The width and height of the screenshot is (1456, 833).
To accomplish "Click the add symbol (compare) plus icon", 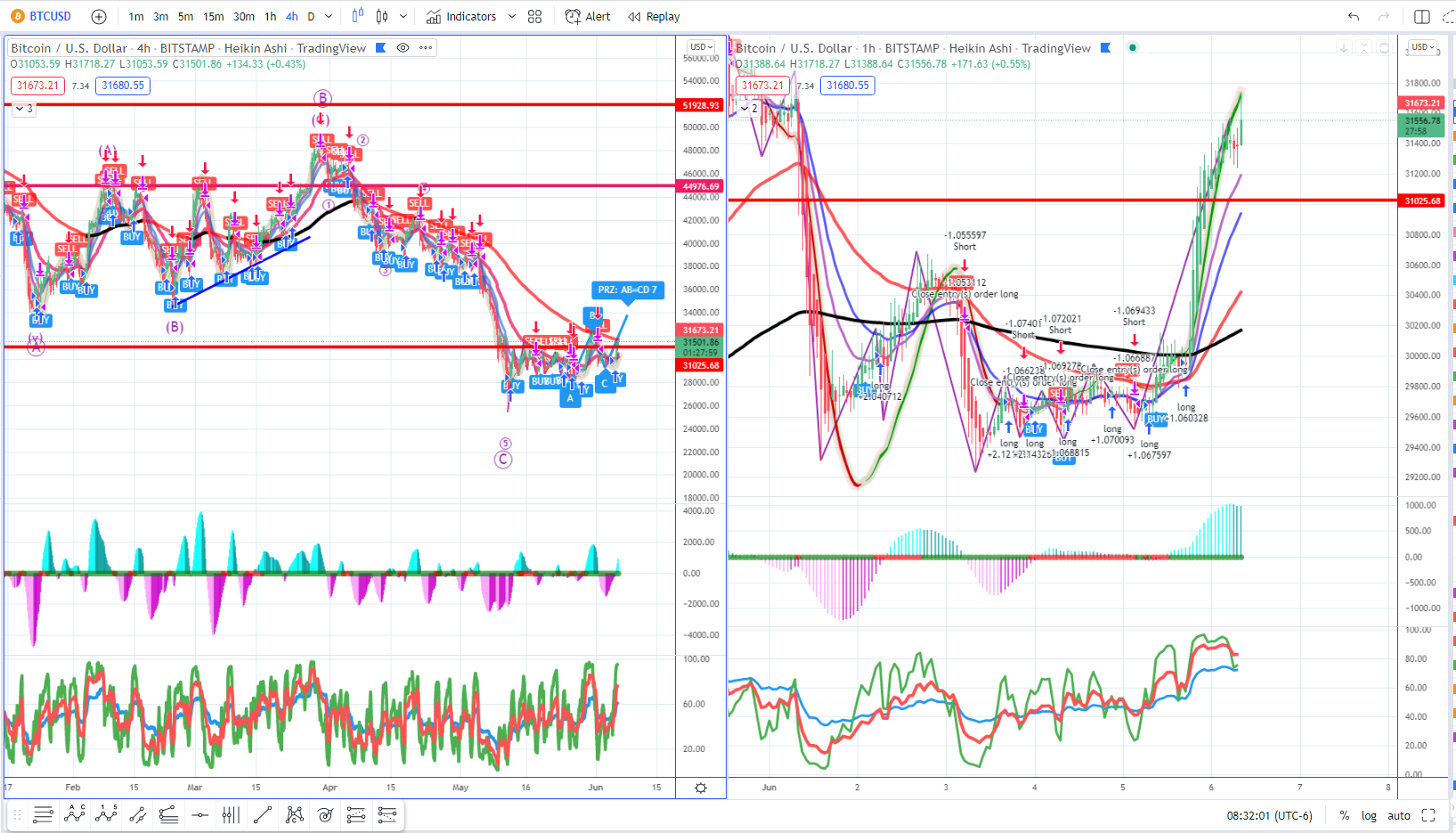I will (99, 16).
